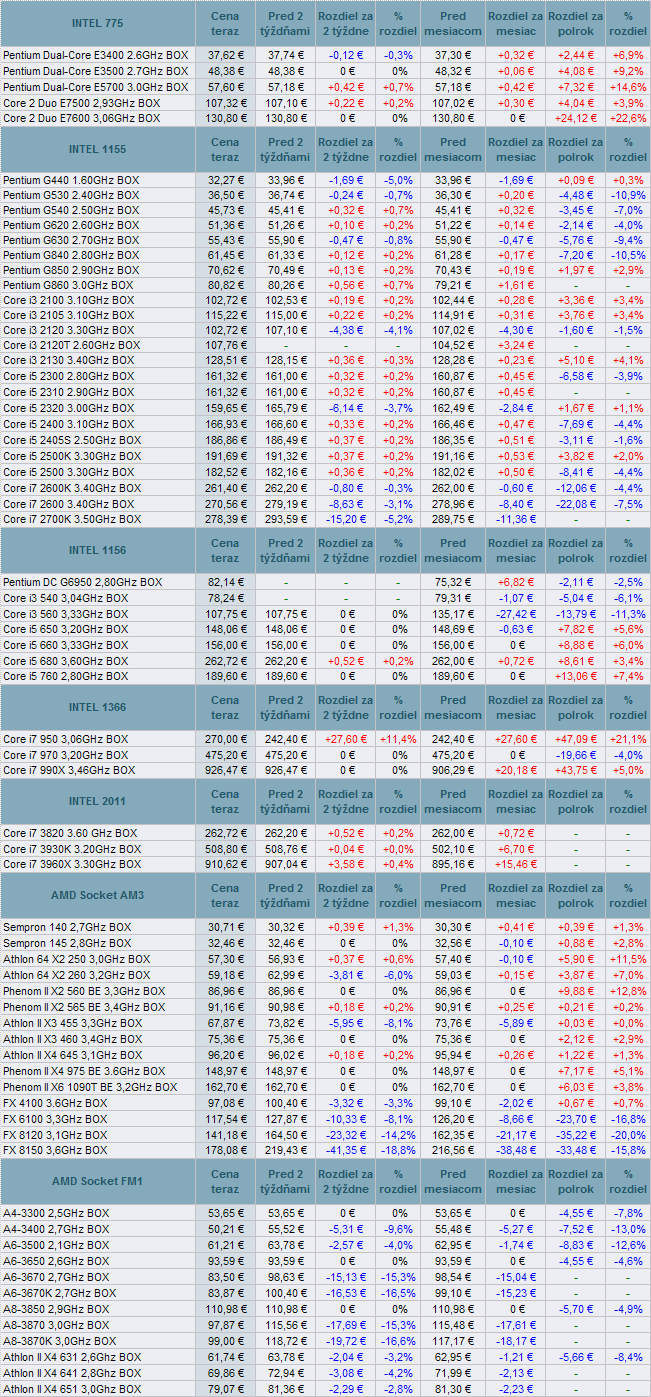Select Core i7 950 3,06GHz BOX
651x1397 pixels.
coord(66,739)
